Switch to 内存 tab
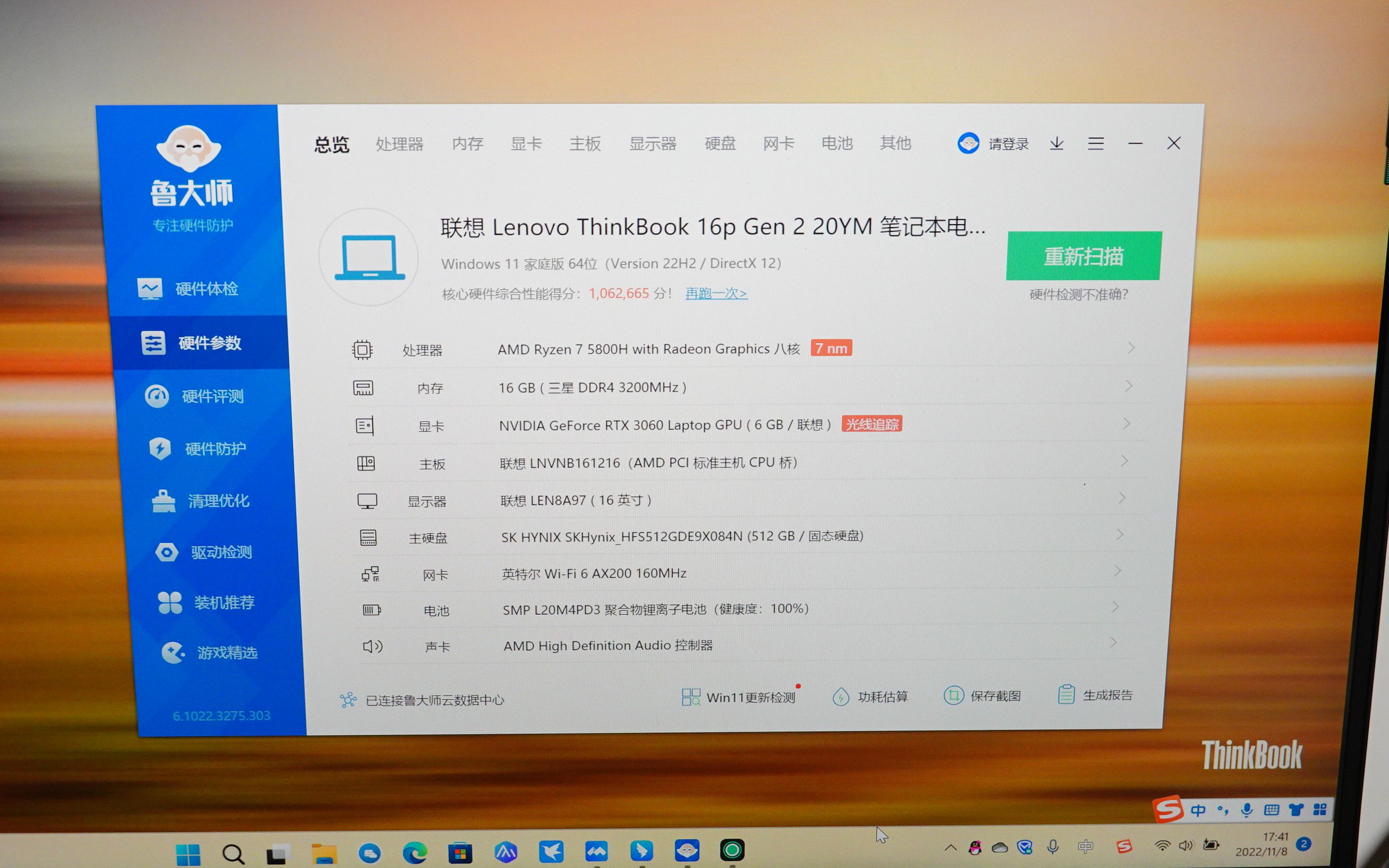 coord(468,144)
